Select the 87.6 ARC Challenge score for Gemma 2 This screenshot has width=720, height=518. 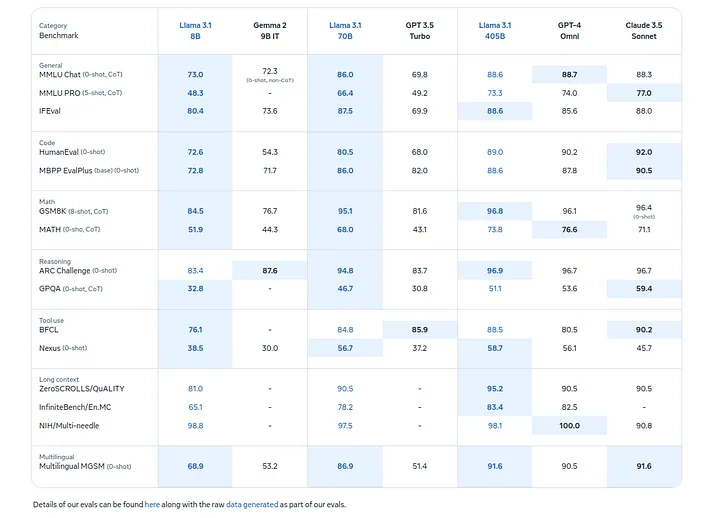(270, 270)
